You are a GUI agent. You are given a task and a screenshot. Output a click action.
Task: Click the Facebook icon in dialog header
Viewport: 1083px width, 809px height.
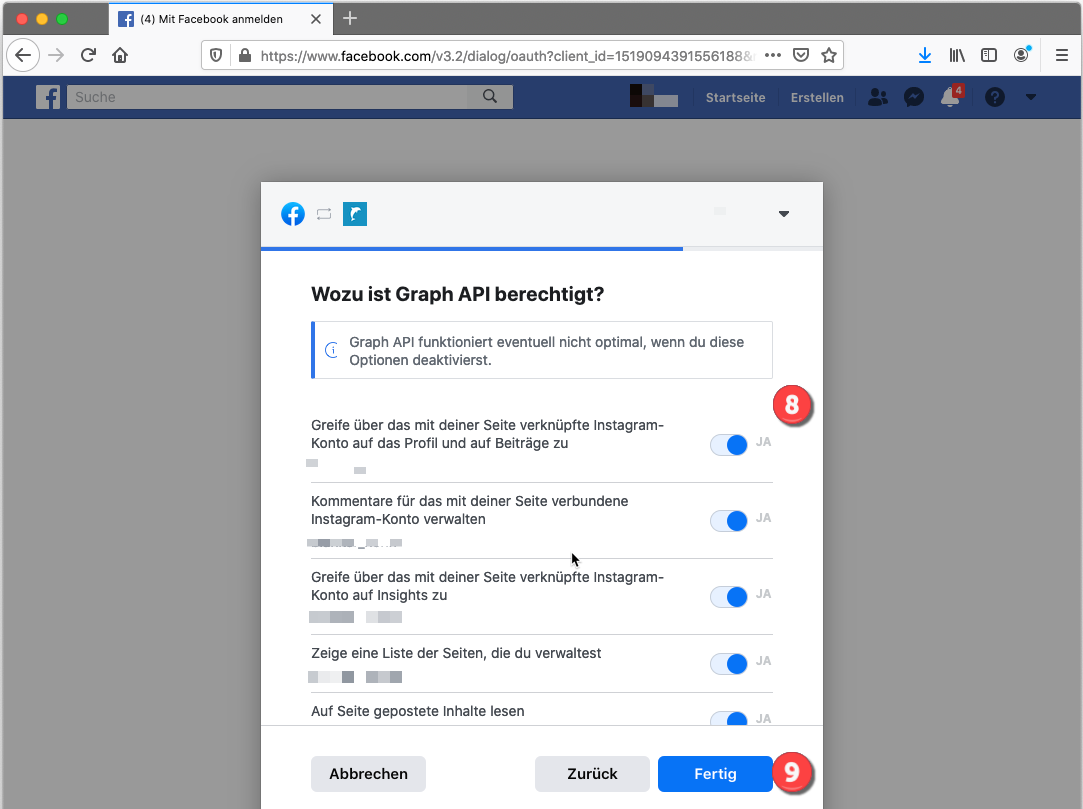point(293,214)
